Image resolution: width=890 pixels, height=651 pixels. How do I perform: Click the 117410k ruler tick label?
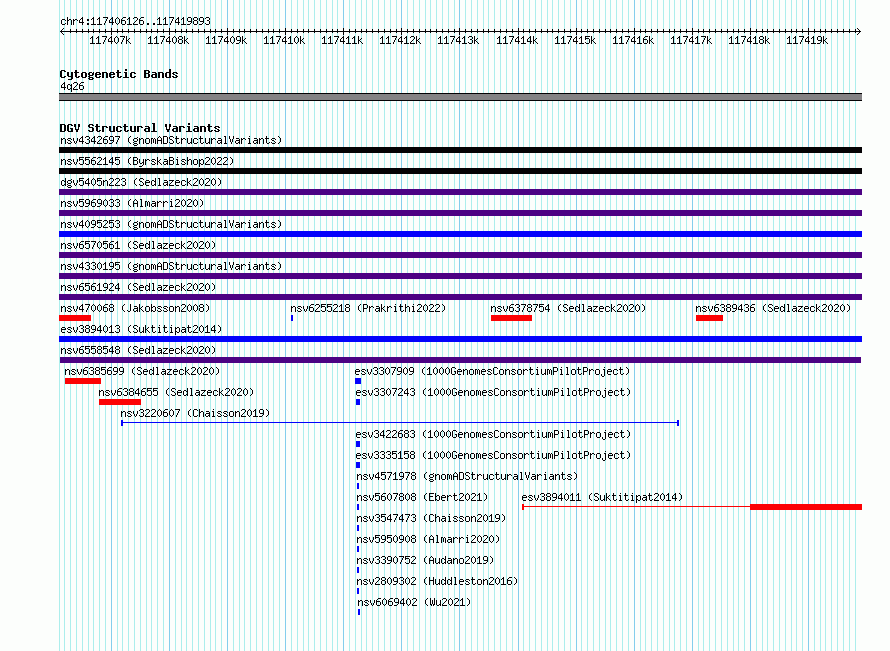284,40
